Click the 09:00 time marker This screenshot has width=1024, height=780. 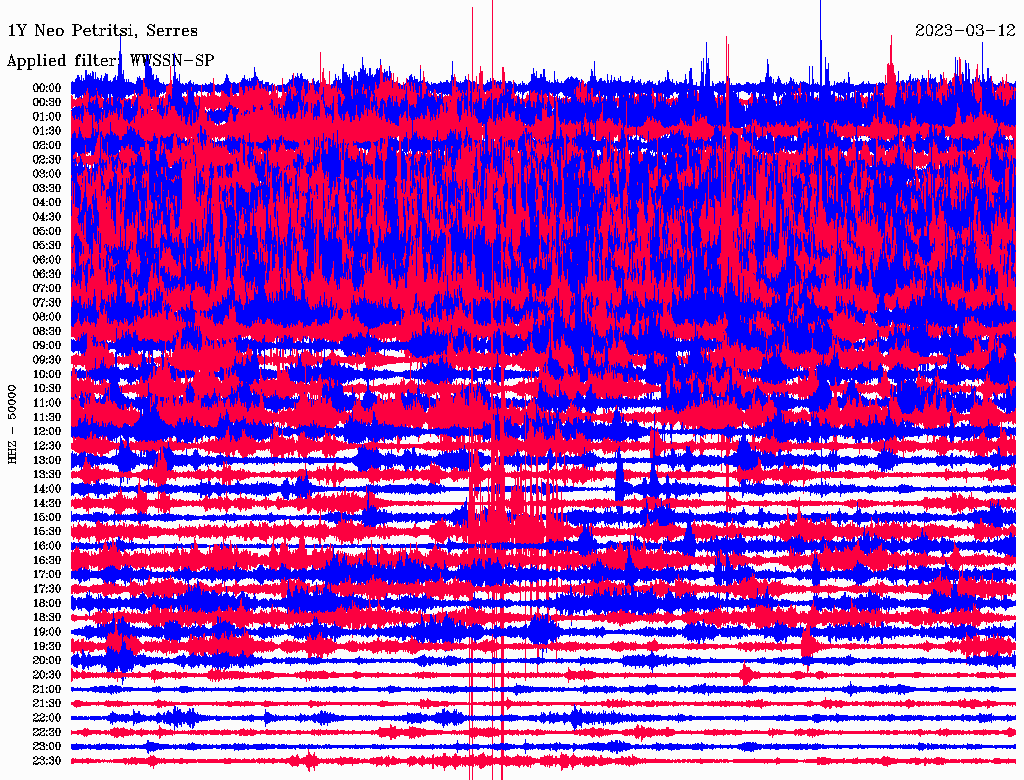click(47, 345)
